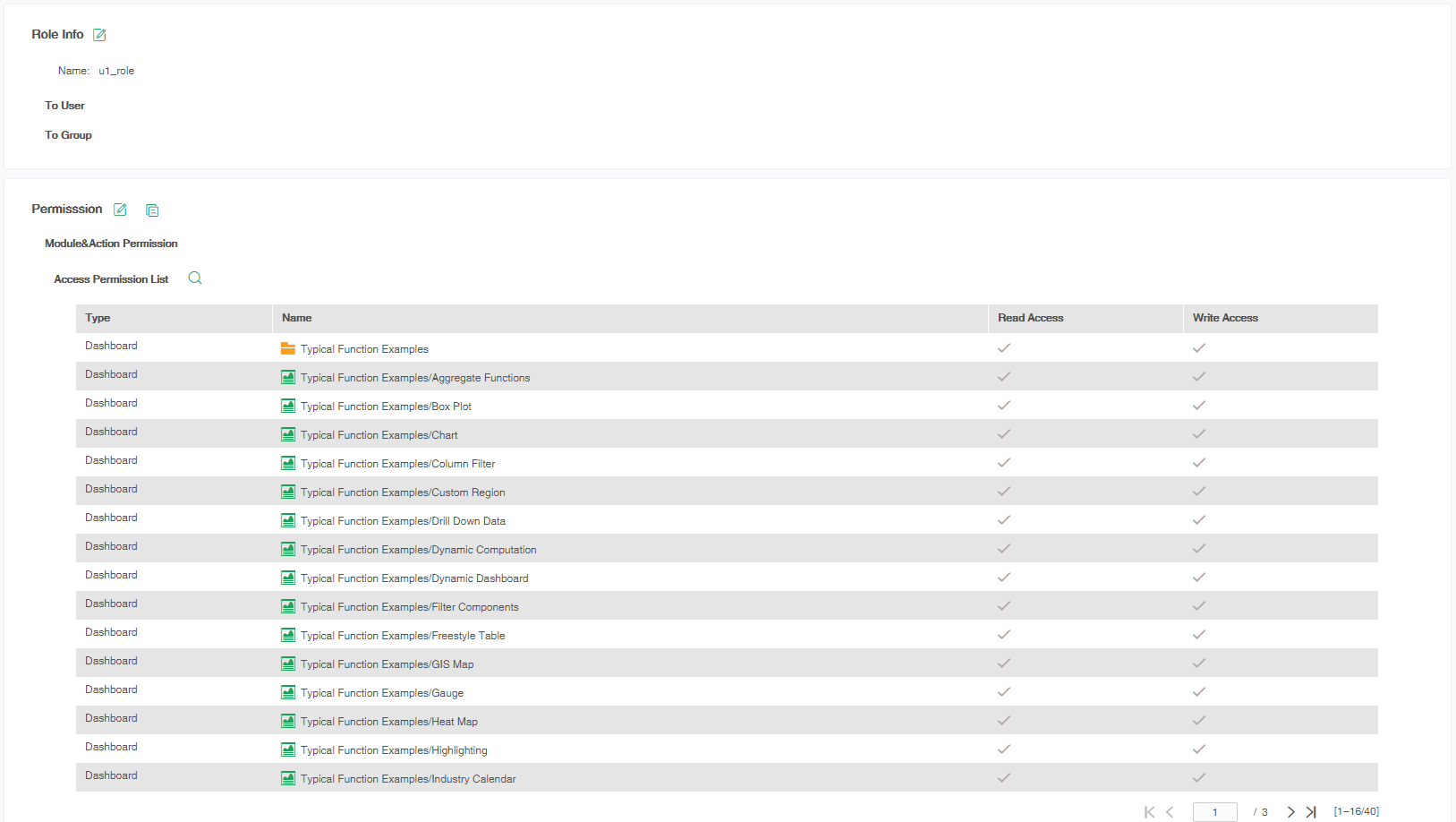Click the 'To Group' label

point(68,135)
